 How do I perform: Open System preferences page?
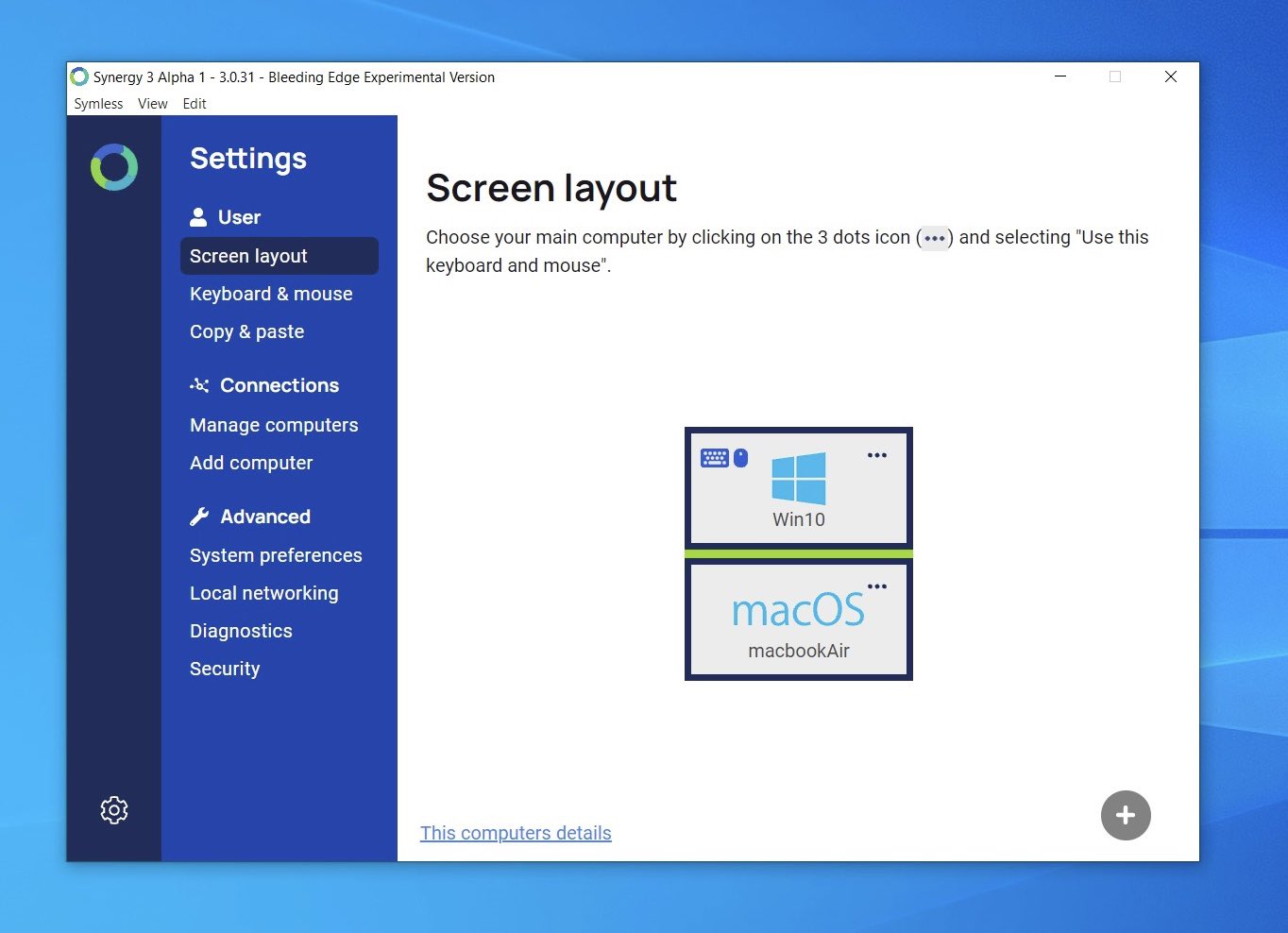tap(276, 555)
